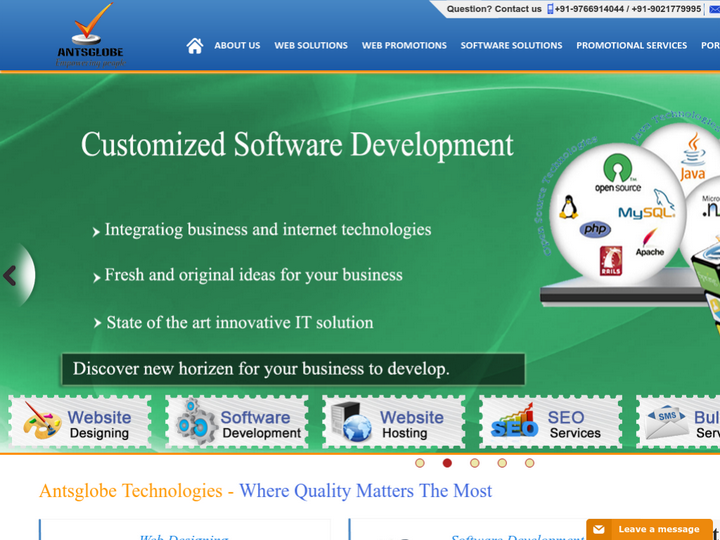Click the envelope icon in Leave a message

coord(599,529)
